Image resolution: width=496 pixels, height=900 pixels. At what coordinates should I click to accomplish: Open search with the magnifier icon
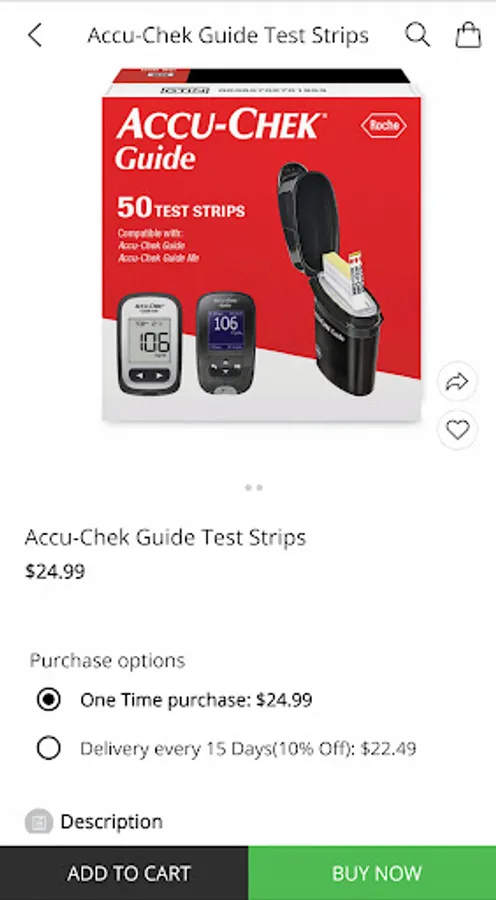(x=417, y=35)
